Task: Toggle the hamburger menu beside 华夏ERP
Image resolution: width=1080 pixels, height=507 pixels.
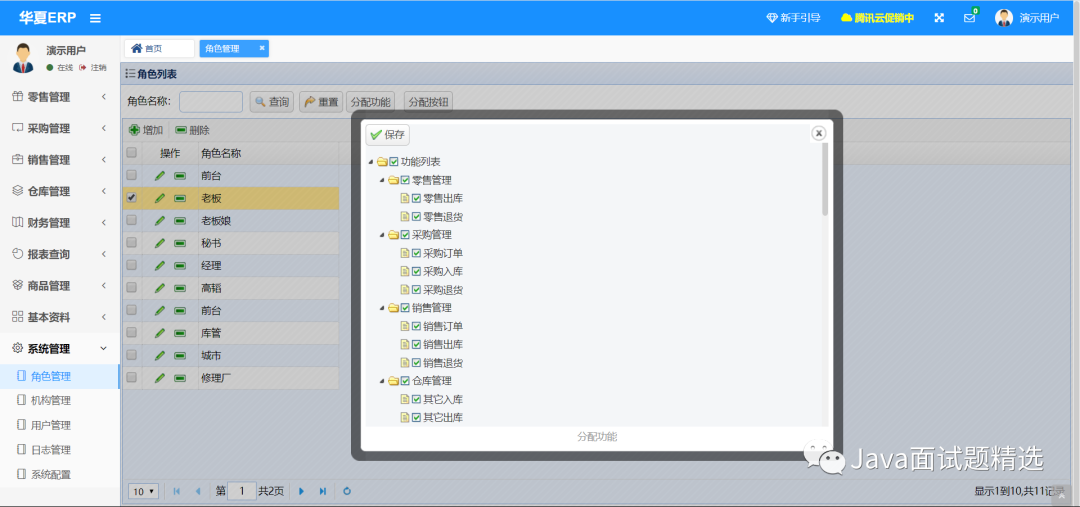Action: pos(95,18)
